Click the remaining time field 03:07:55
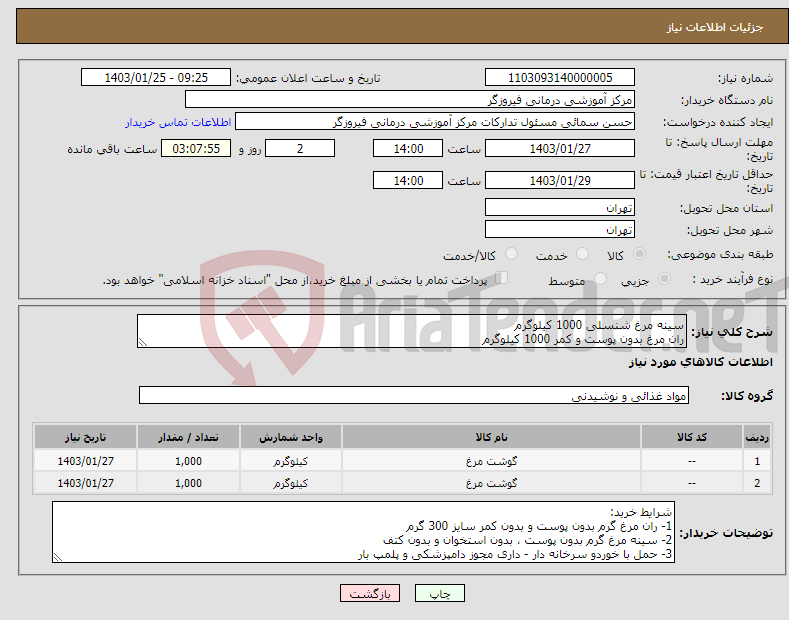The image size is (789, 620). coord(196,148)
